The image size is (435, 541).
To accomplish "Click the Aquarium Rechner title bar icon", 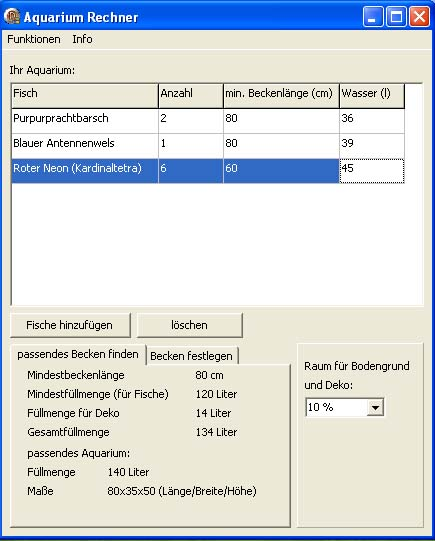I will (12, 16).
